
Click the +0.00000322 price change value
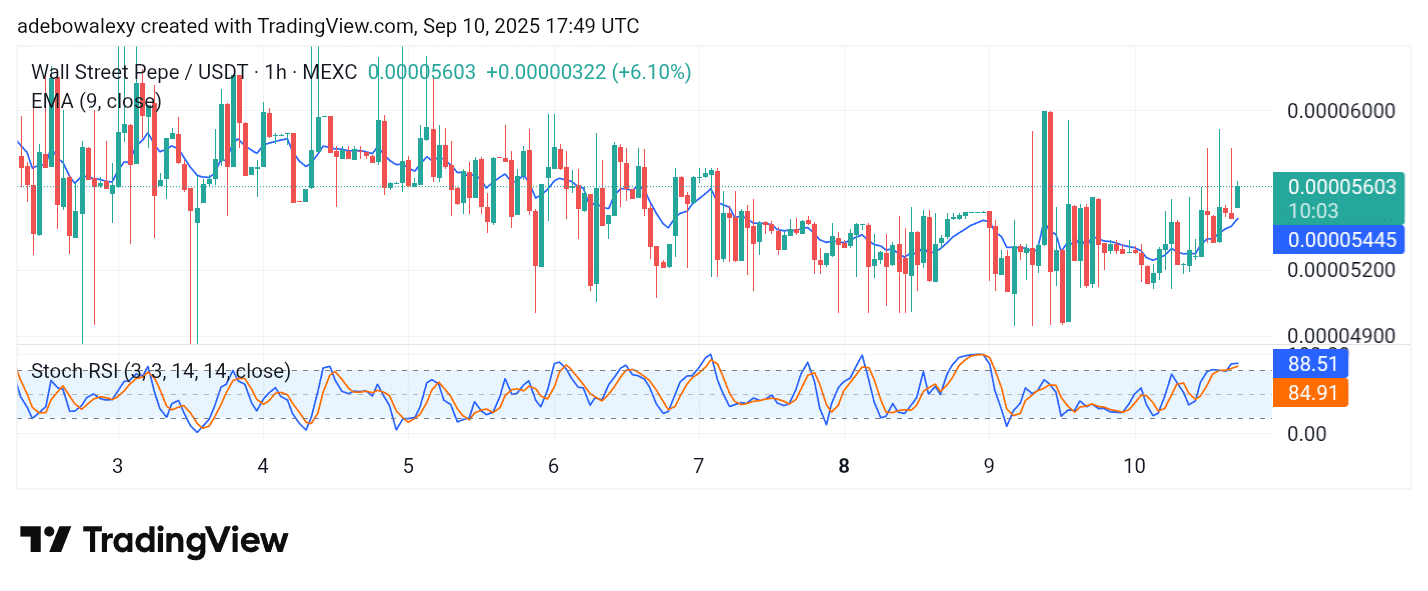545,72
